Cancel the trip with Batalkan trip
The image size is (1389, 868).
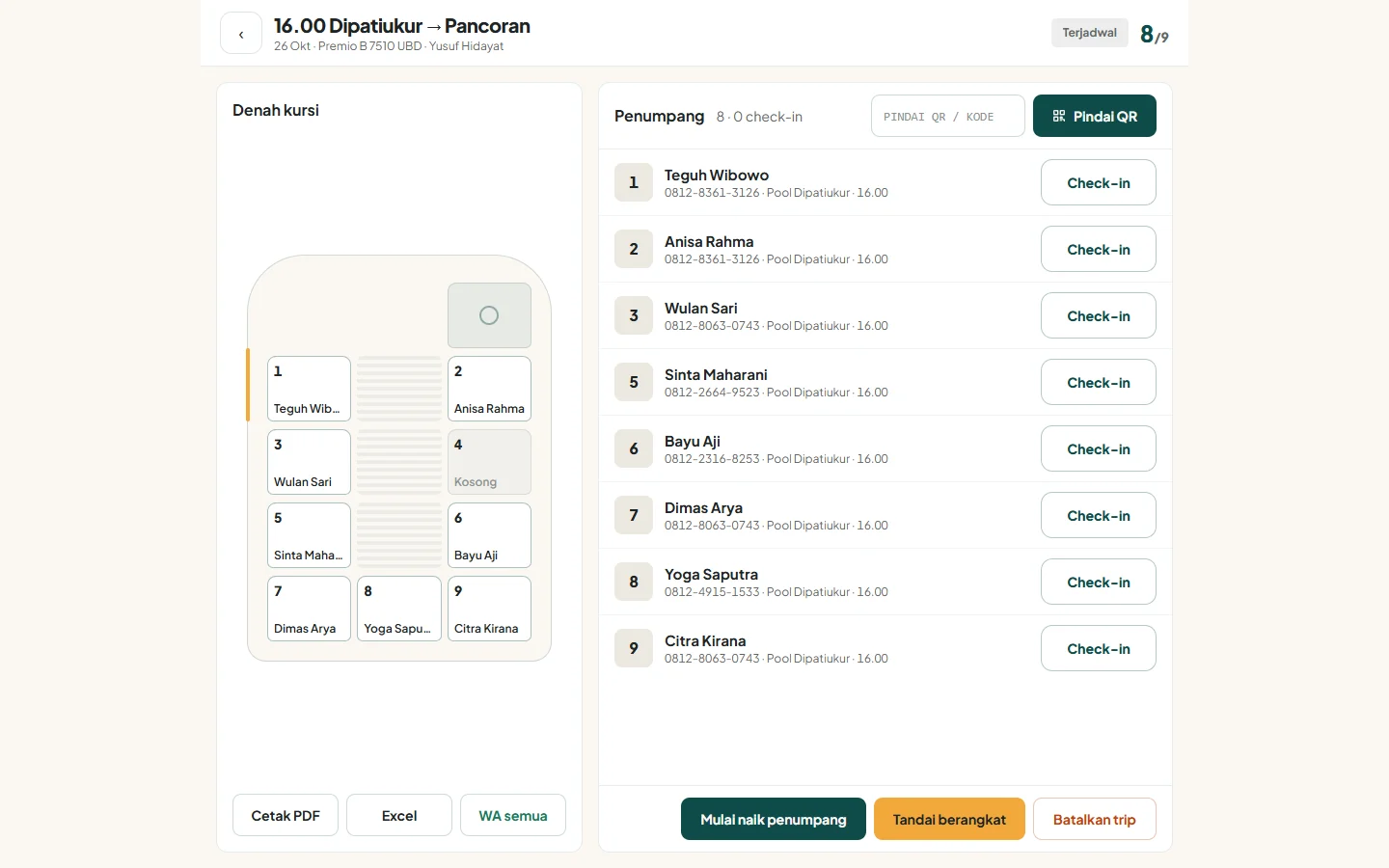coord(1095,819)
